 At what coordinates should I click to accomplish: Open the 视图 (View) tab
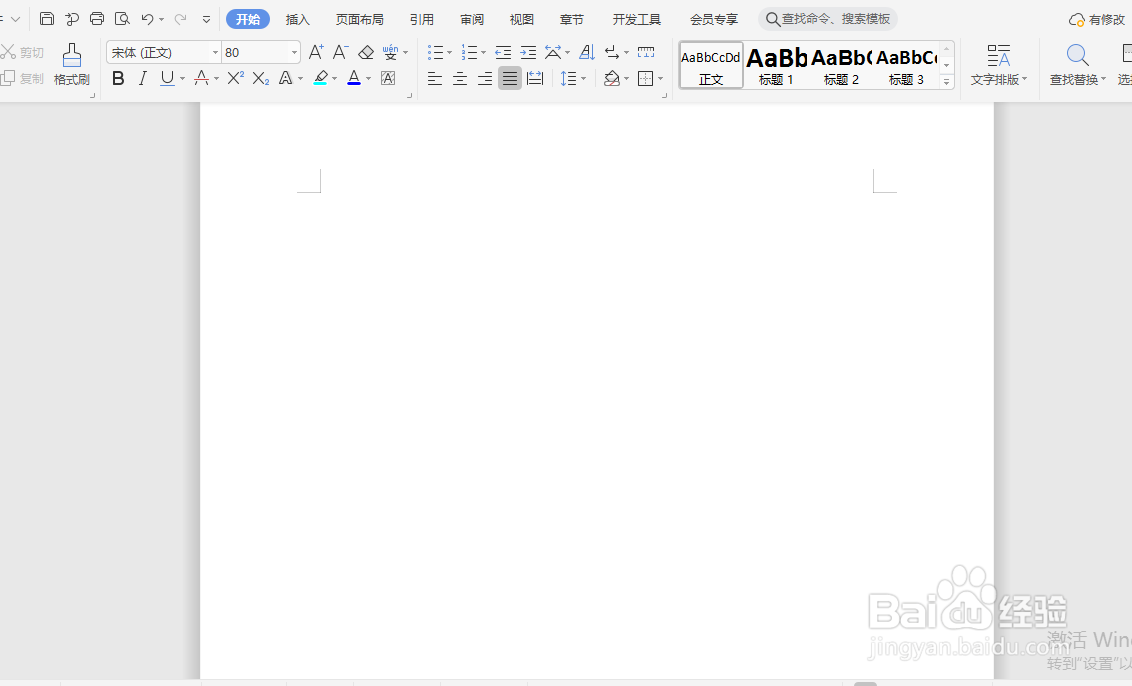coord(521,19)
